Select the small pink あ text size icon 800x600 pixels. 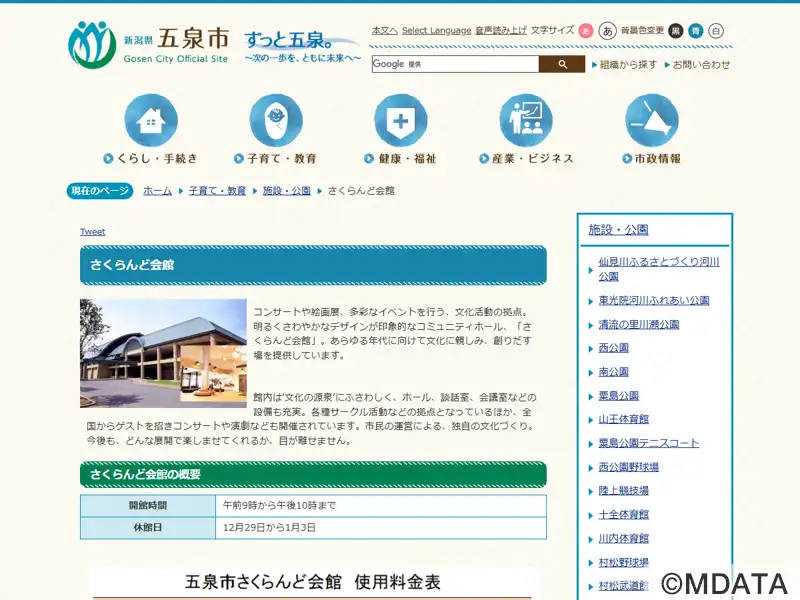pos(586,31)
